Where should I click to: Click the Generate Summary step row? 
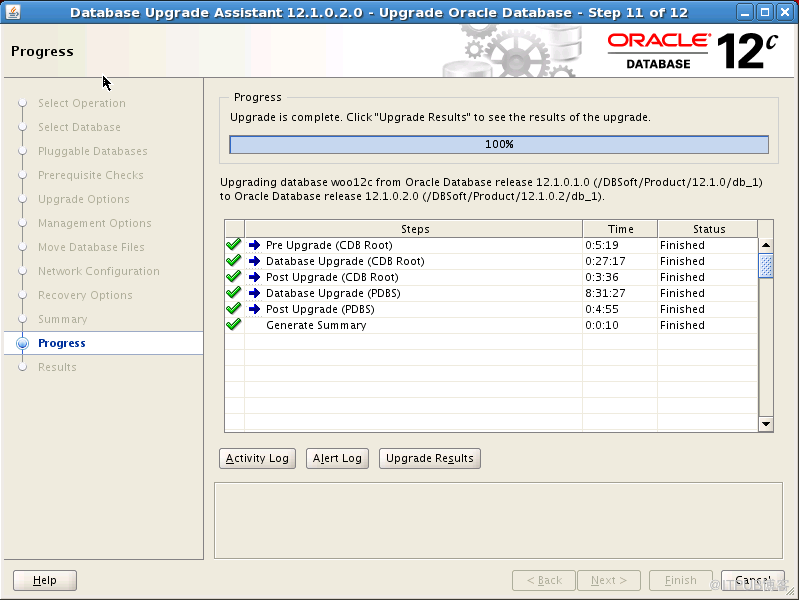point(491,325)
